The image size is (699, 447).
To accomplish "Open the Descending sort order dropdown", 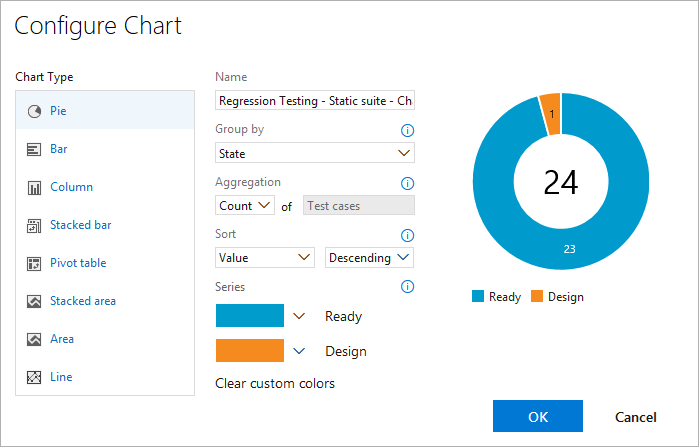I will (x=370, y=257).
